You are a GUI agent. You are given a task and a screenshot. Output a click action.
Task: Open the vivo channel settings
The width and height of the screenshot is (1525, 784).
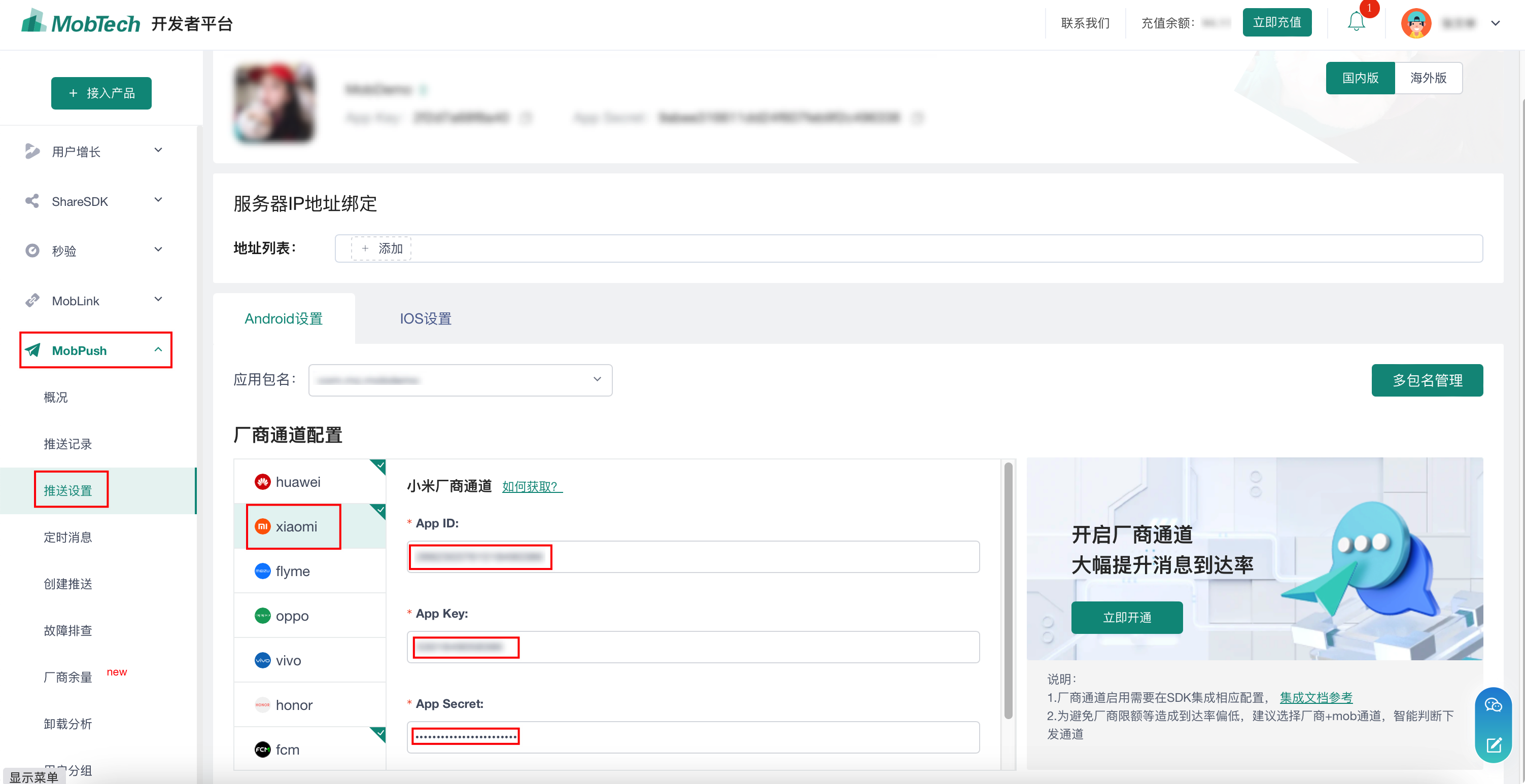coord(288,660)
